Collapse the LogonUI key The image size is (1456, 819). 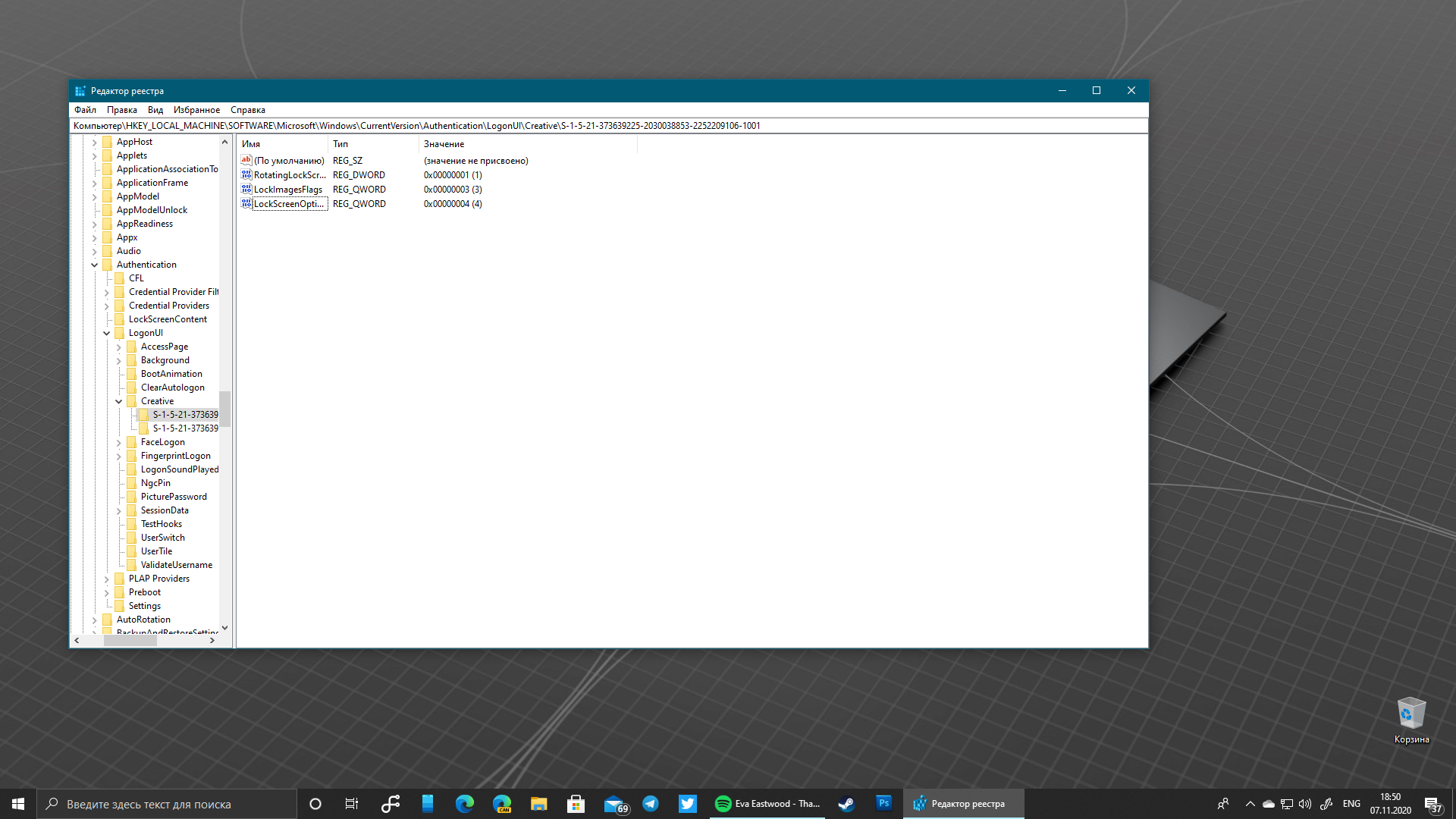tap(107, 333)
